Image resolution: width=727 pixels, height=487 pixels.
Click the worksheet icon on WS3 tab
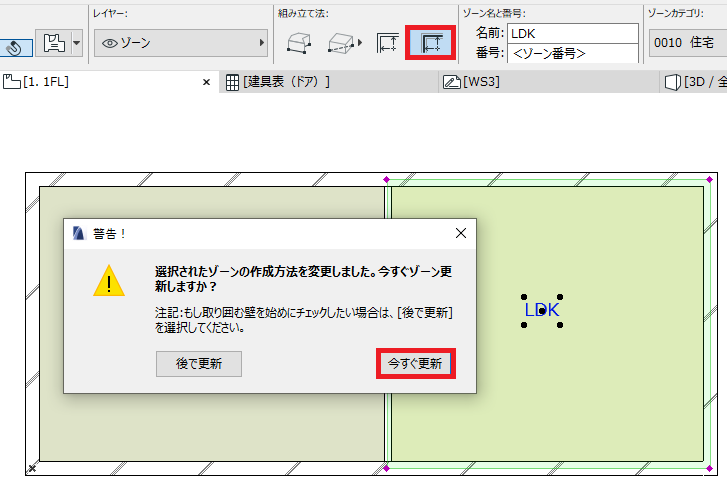[x=452, y=82]
